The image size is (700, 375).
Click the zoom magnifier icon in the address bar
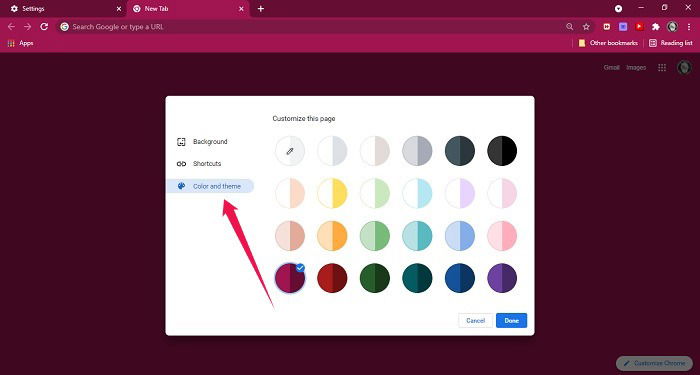(x=570, y=27)
